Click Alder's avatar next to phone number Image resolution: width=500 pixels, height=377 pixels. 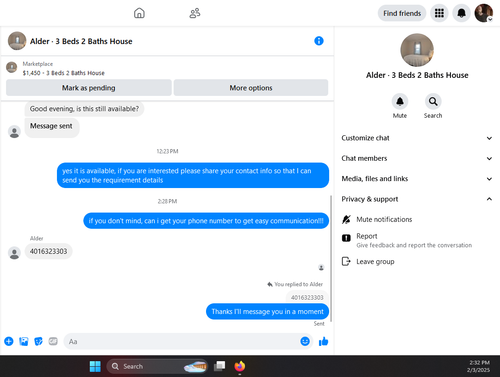(x=14, y=253)
